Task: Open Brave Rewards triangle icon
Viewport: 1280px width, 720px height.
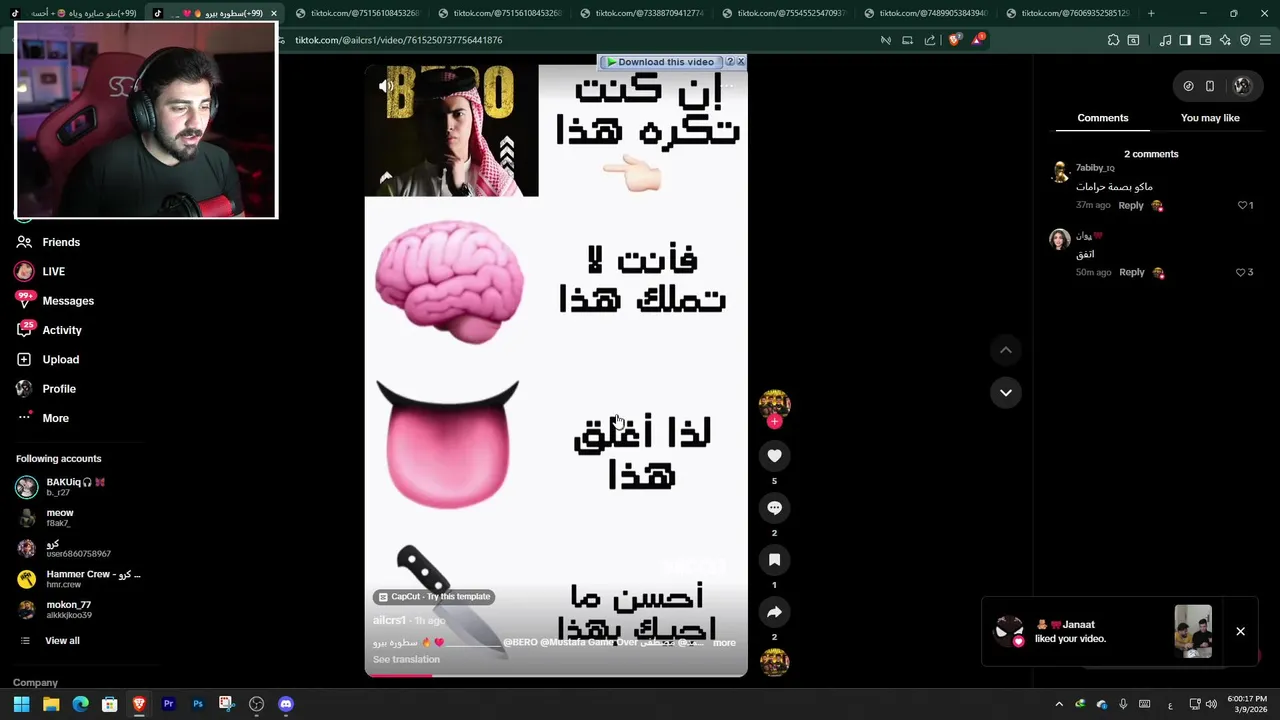Action: tap(977, 40)
